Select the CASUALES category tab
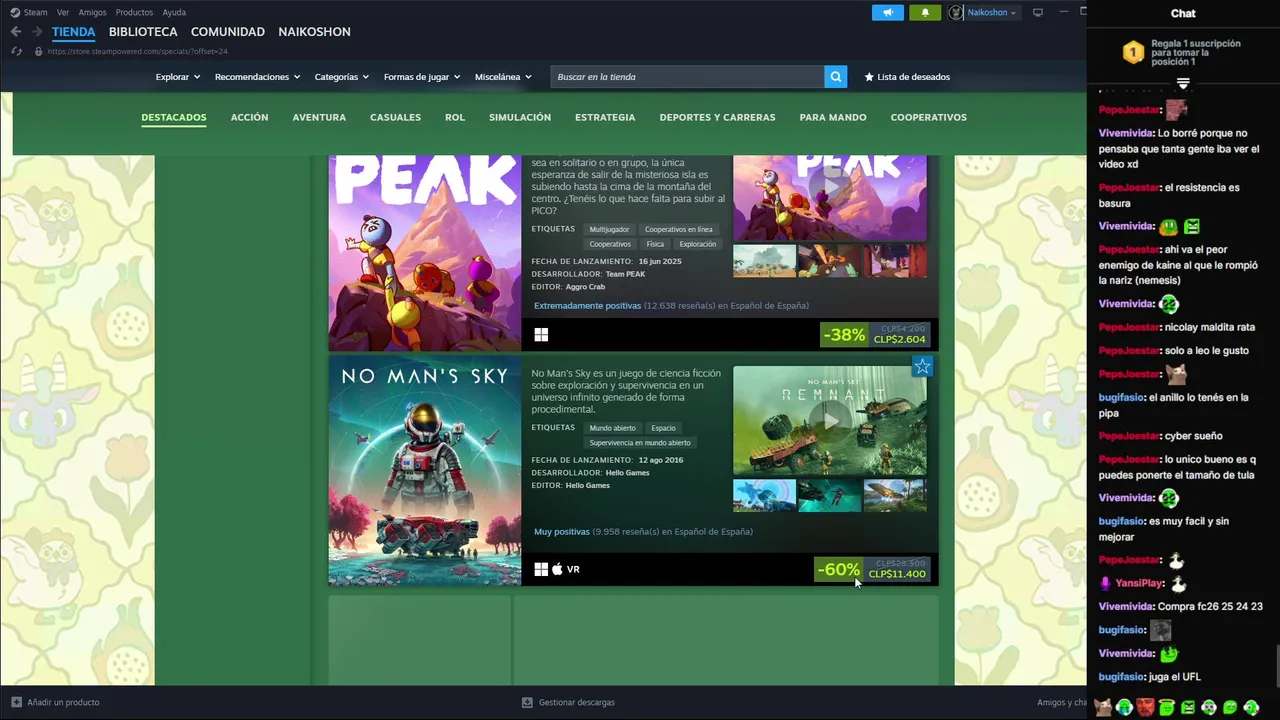 [396, 117]
